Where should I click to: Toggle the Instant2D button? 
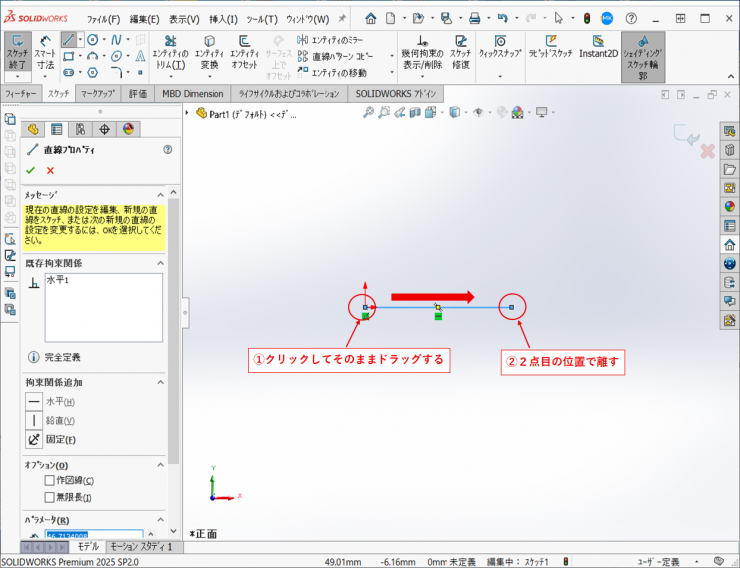598,47
